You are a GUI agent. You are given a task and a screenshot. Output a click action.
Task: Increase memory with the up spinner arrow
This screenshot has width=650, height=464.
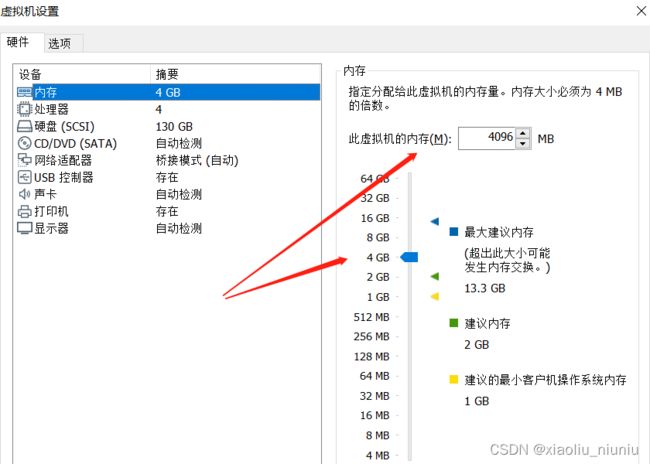(523, 133)
